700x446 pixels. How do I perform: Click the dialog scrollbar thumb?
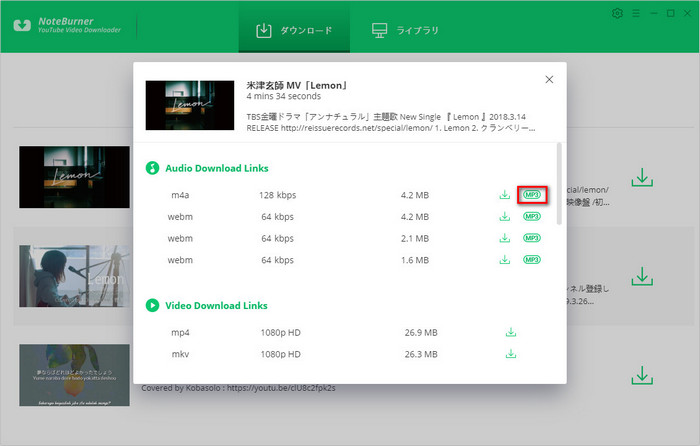(559, 184)
